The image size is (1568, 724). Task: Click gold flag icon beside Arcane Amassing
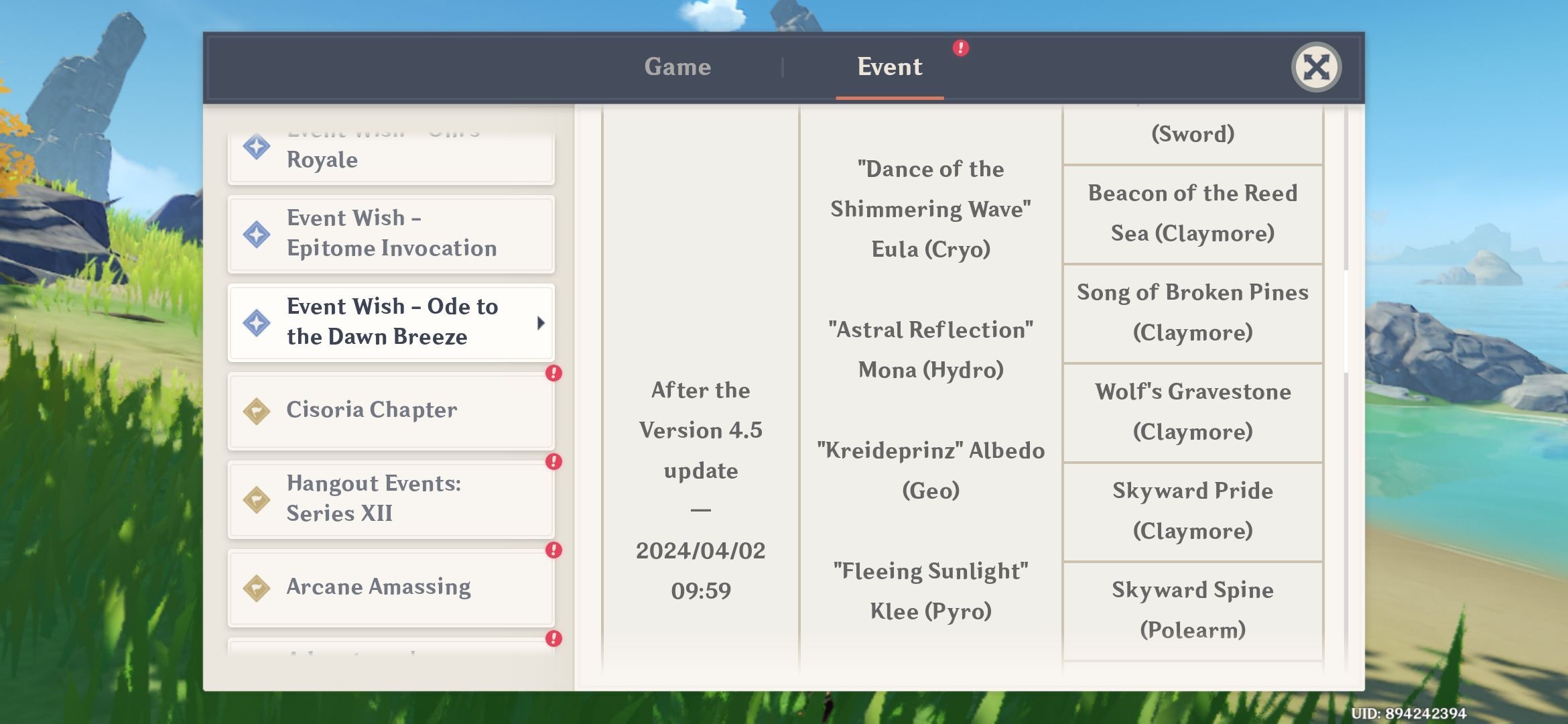coord(257,588)
